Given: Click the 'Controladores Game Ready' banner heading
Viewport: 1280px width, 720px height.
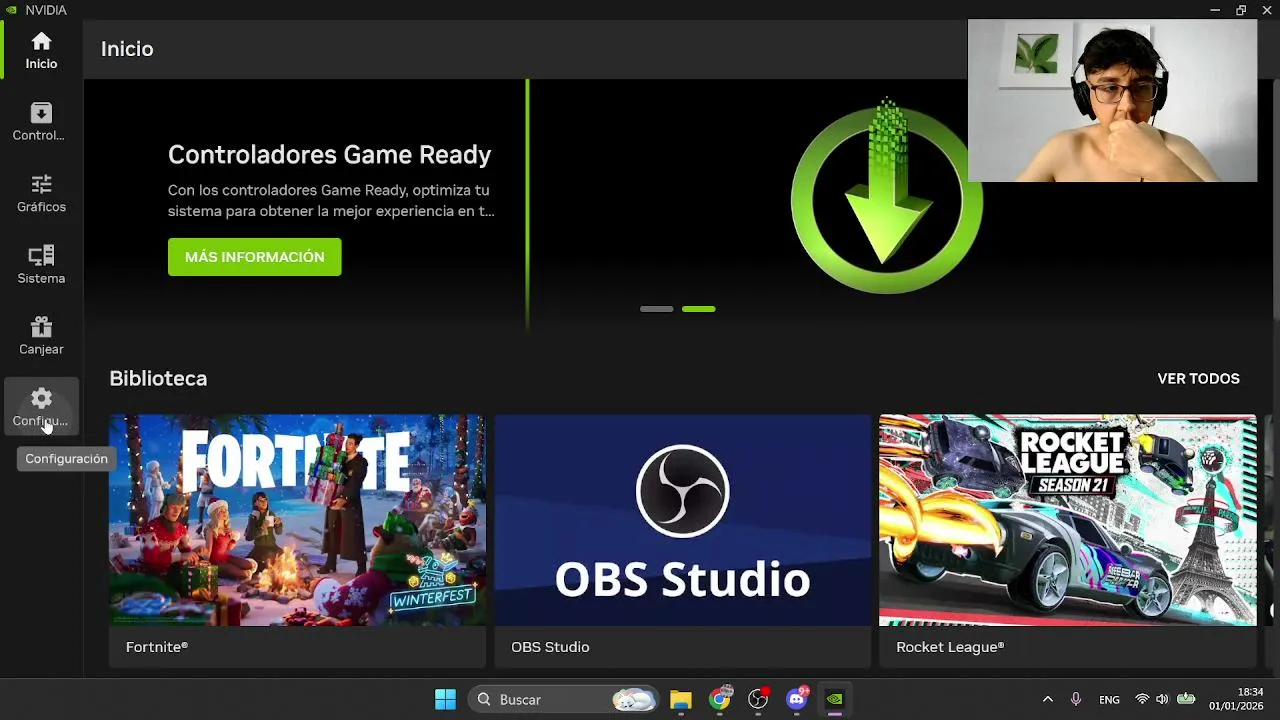Looking at the screenshot, I should pyautogui.click(x=329, y=155).
